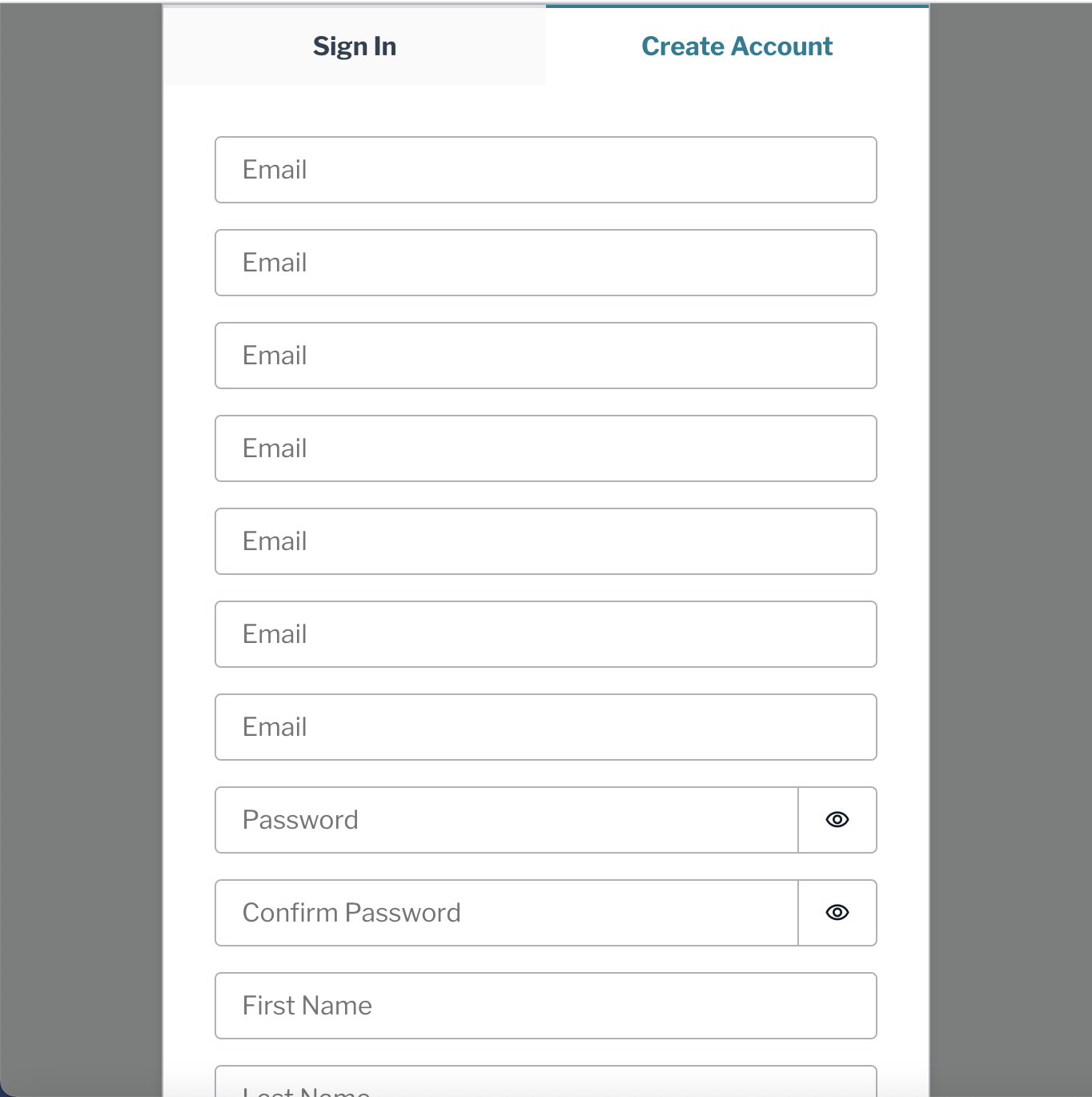Select the Confirm Password input field

coord(506,912)
